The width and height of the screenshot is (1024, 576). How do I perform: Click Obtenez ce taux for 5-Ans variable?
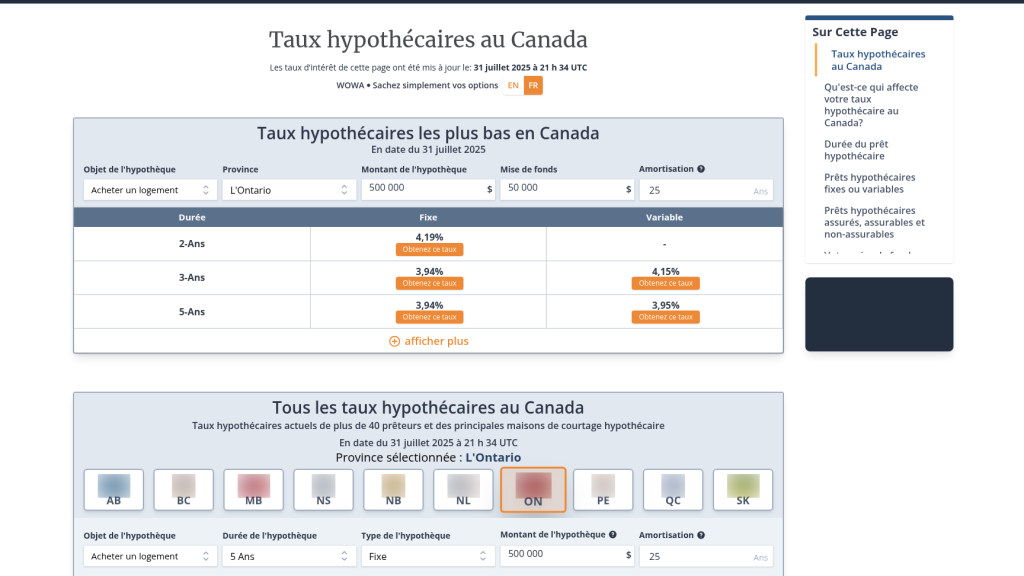pos(665,317)
